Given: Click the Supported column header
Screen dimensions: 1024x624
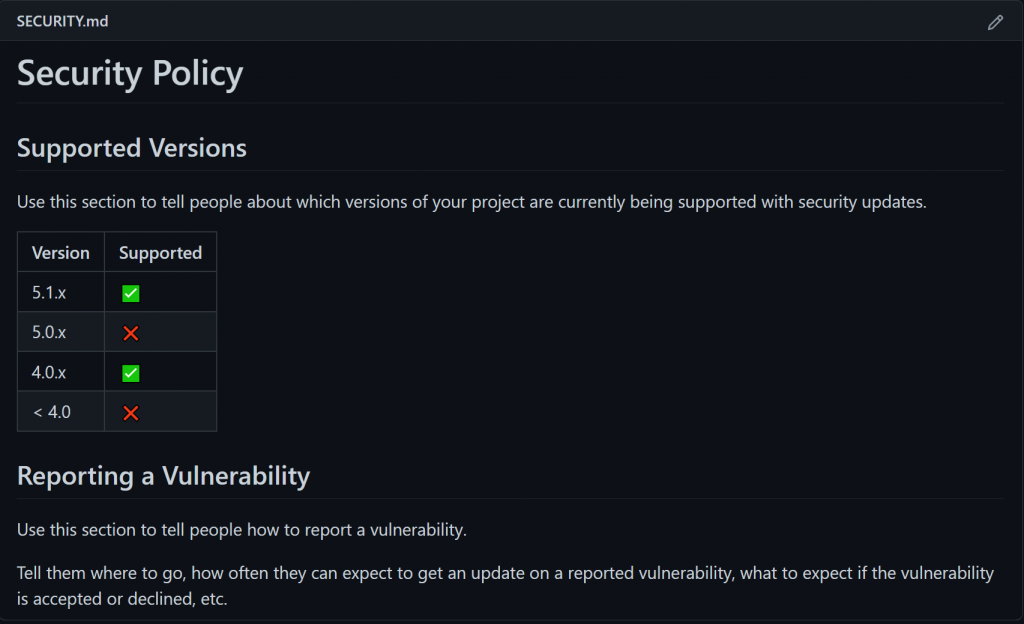Looking at the screenshot, I should (x=160, y=253).
